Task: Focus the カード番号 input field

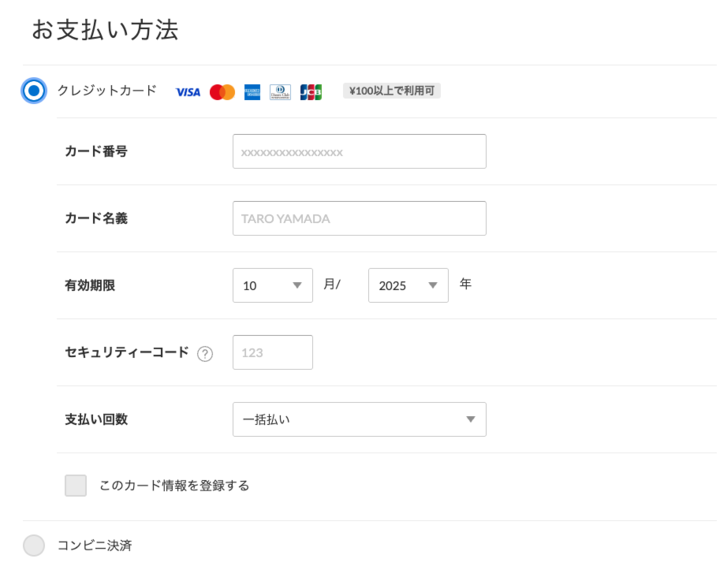Action: click(x=360, y=151)
